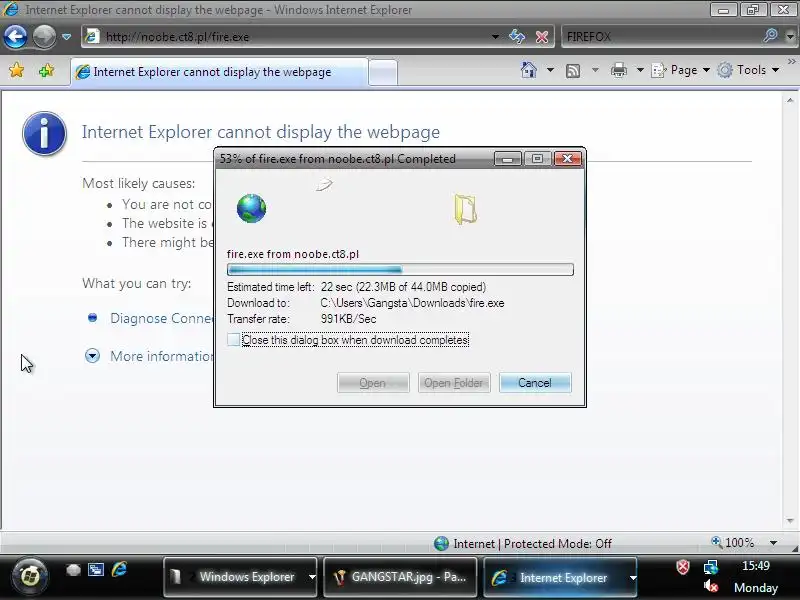Click the address bar with noobe.ct8.pl URL
The height and width of the screenshot is (600, 800).
(286, 37)
